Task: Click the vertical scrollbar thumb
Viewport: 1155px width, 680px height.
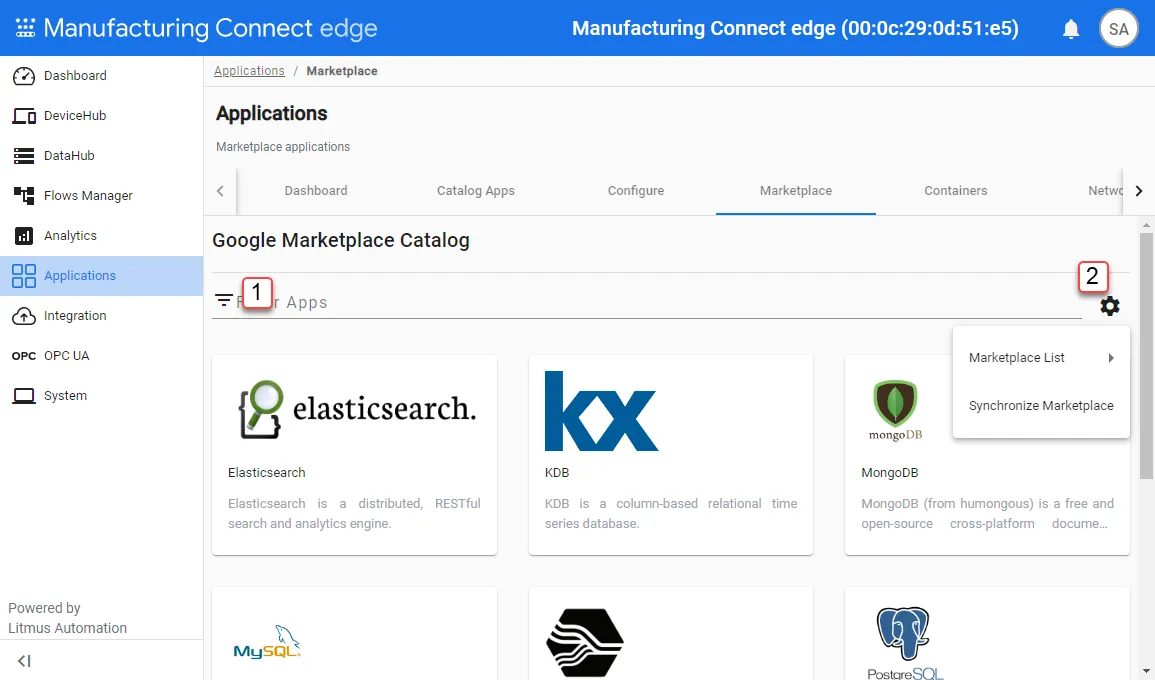Action: coord(1146,356)
